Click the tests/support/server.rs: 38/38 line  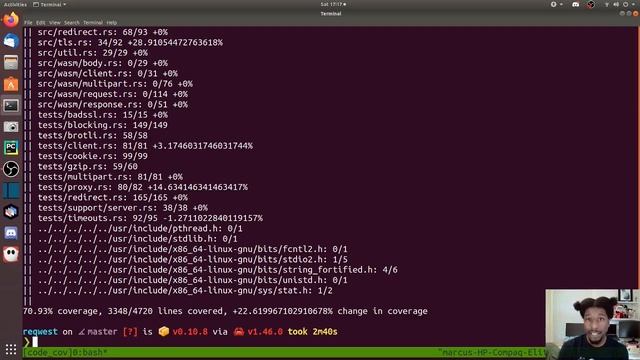pos(122,208)
